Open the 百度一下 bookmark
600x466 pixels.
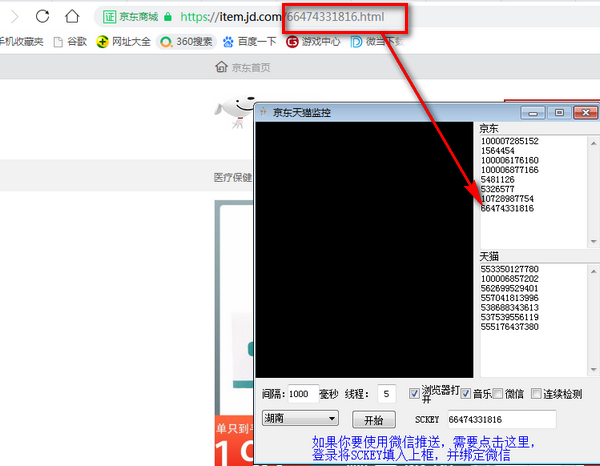(249, 42)
